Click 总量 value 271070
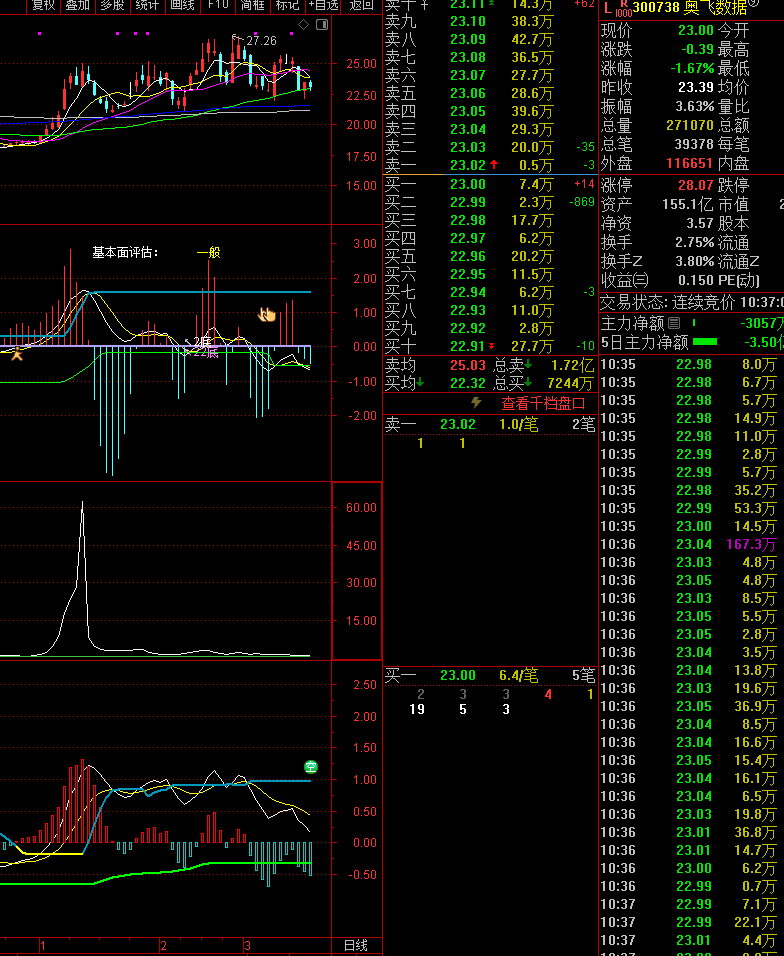This screenshot has width=784, height=956. click(x=690, y=125)
